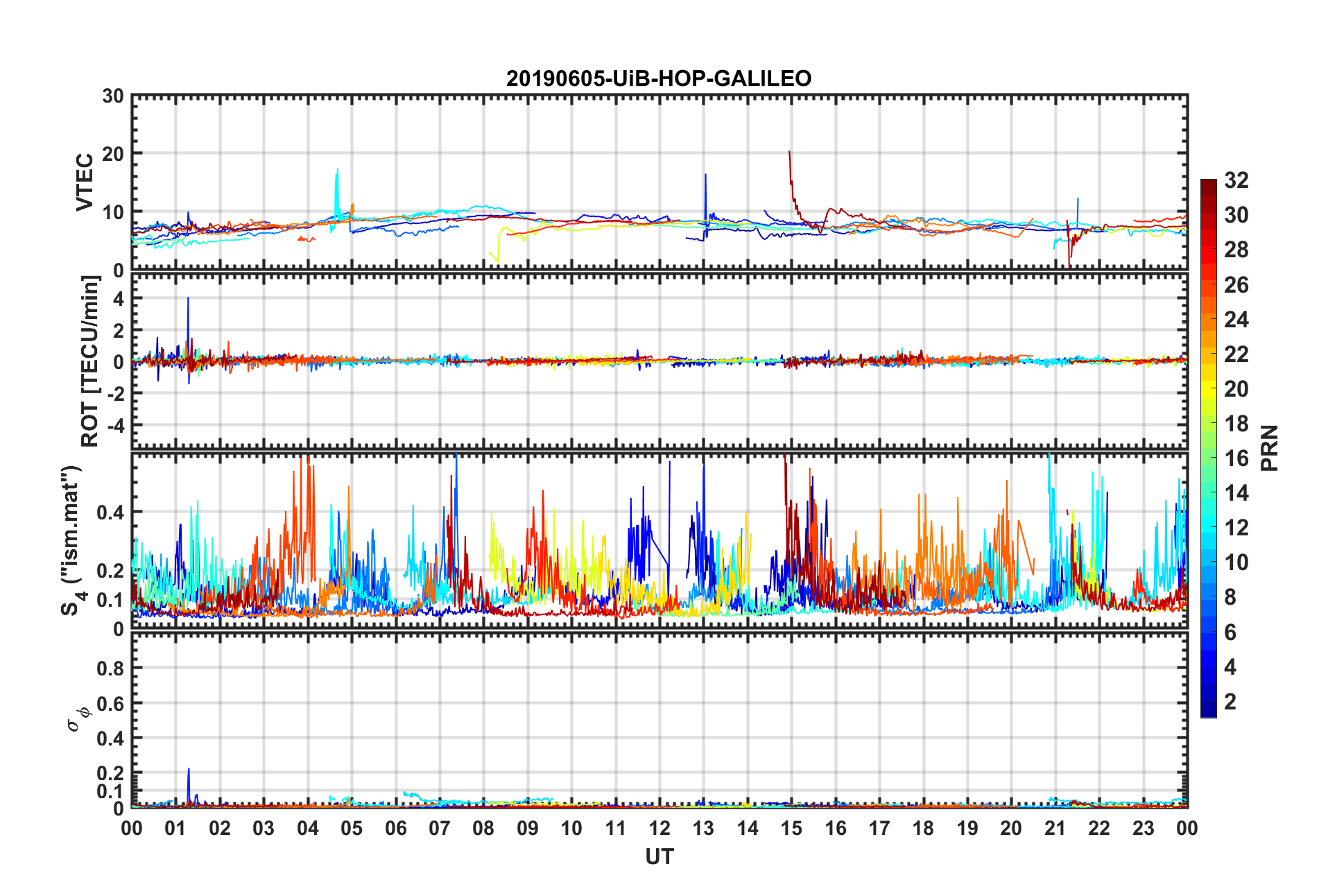Click the VTEC axis tick label 30
This screenshot has width=1319, height=896.
(113, 96)
